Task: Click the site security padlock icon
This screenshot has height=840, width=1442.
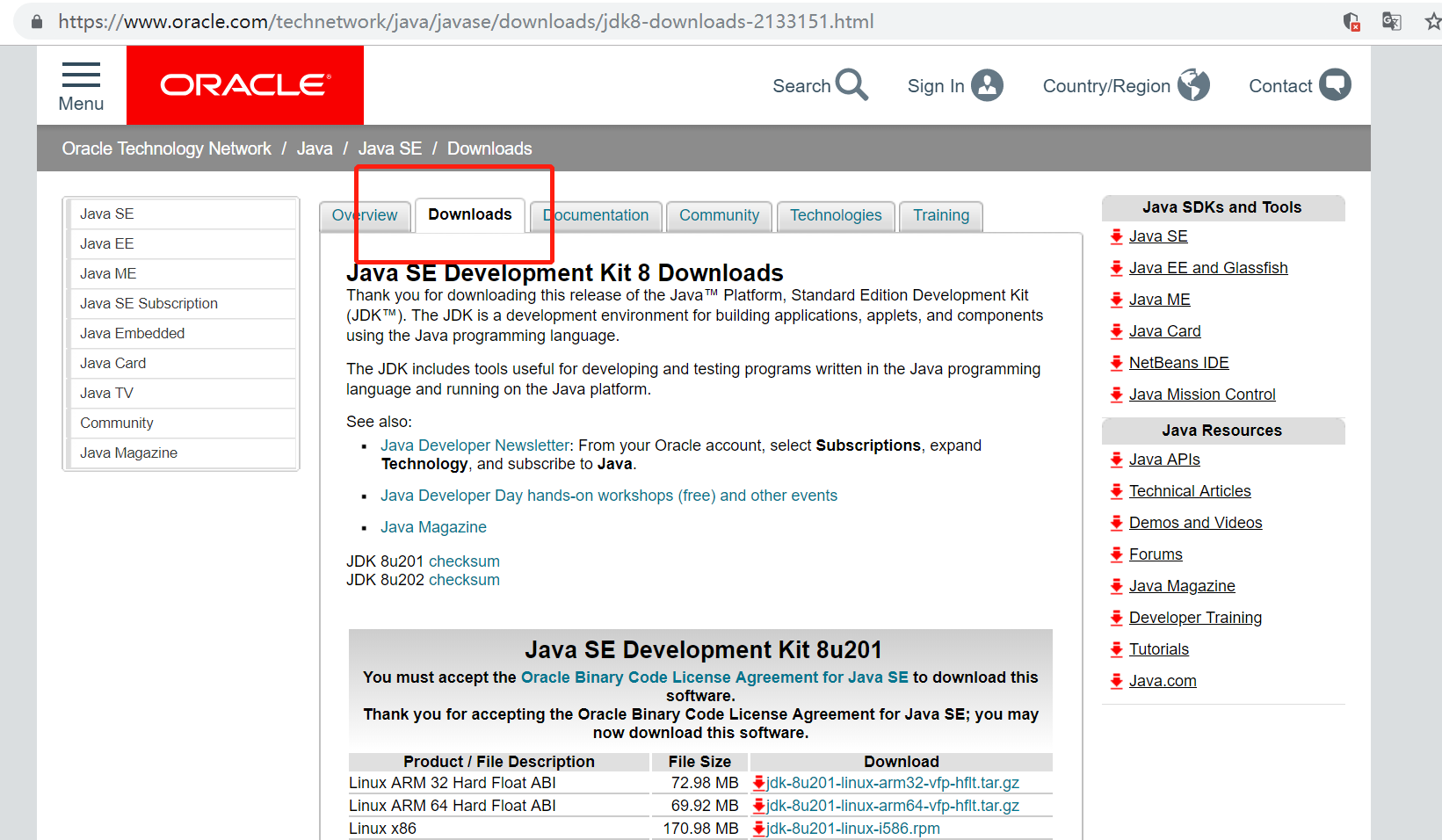Action: tap(36, 20)
